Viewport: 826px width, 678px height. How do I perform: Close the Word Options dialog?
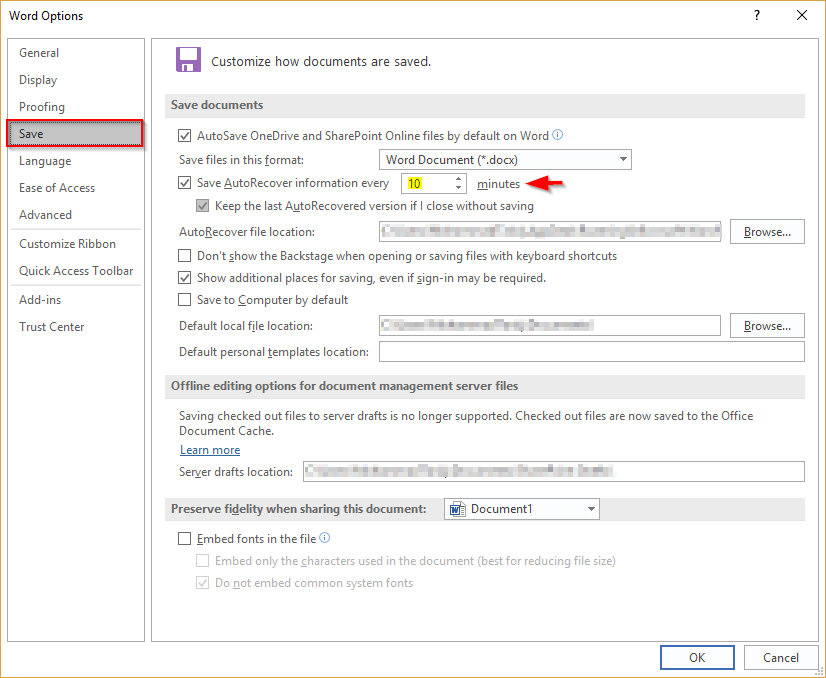802,15
